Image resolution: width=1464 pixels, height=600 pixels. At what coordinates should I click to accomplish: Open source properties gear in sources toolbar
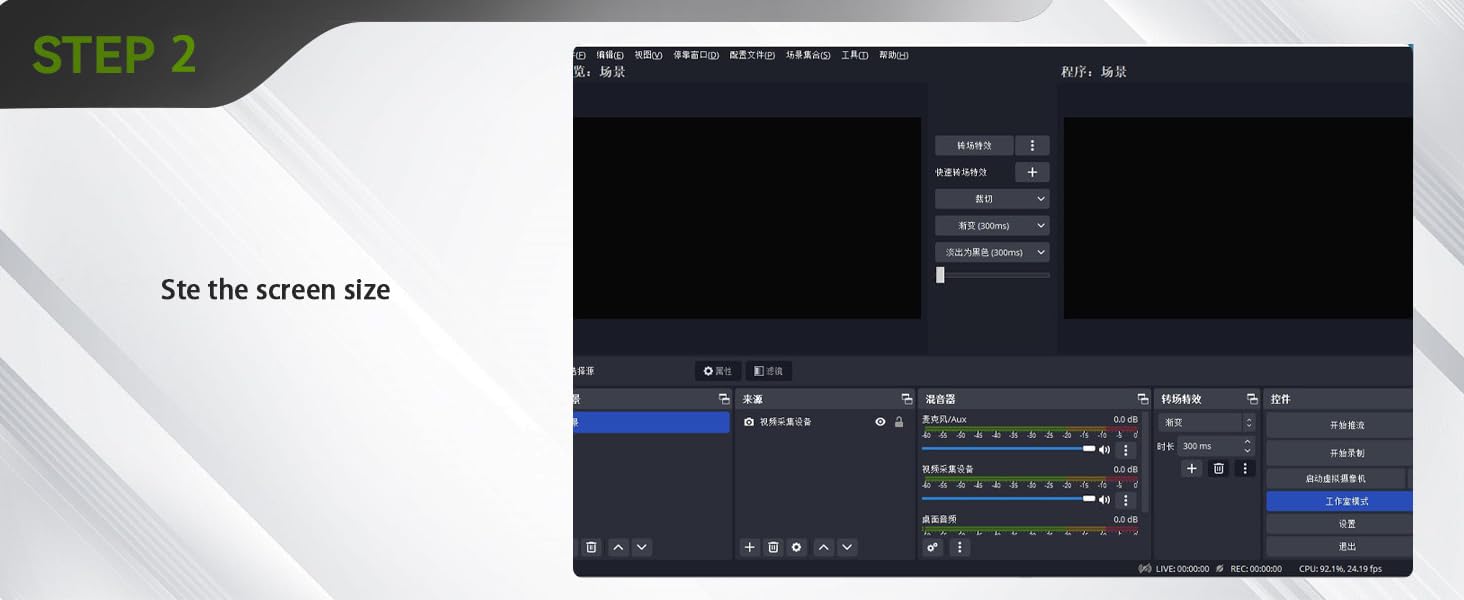pyautogui.click(x=796, y=547)
